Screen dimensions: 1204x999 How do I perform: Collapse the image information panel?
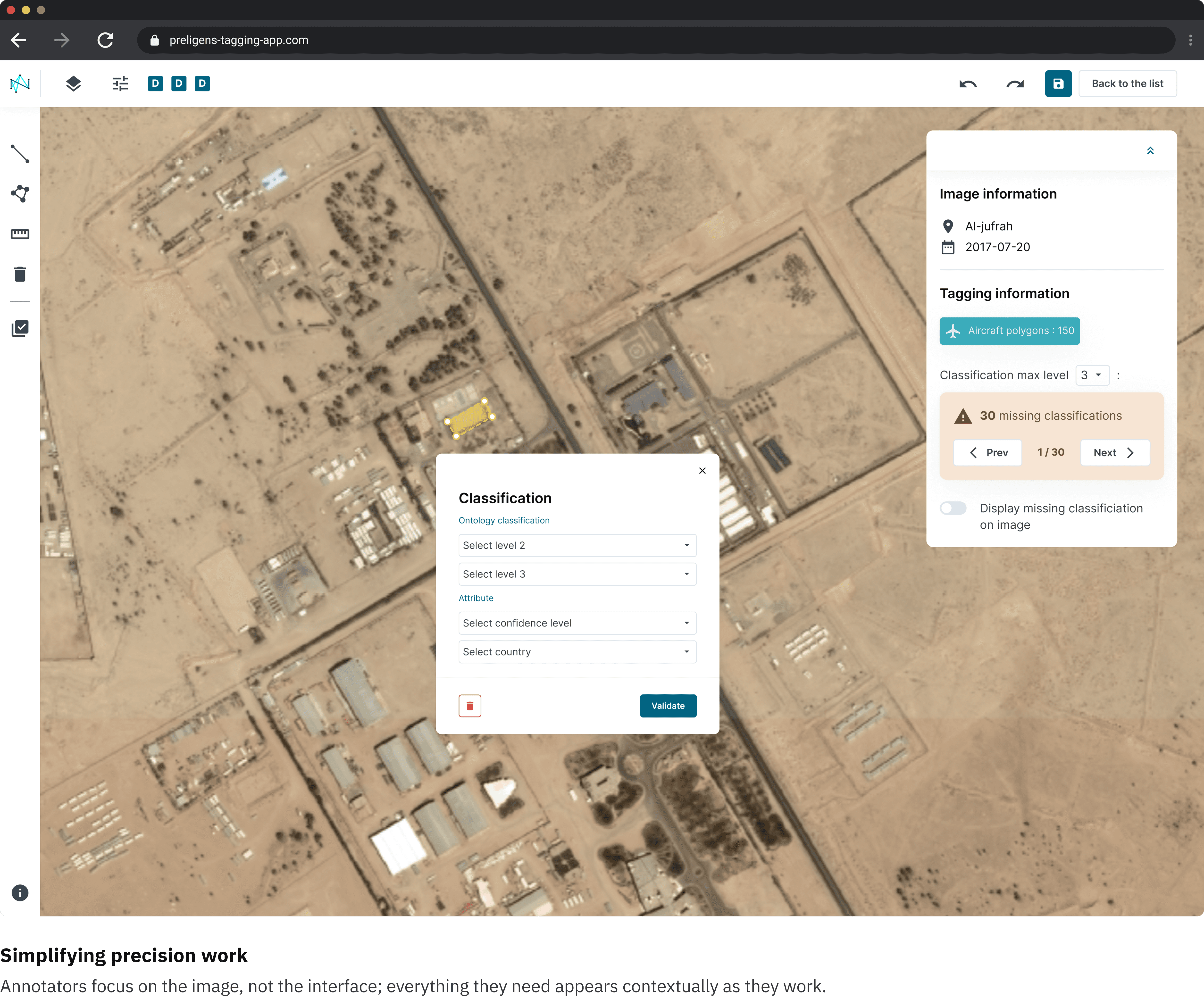[1150, 151]
